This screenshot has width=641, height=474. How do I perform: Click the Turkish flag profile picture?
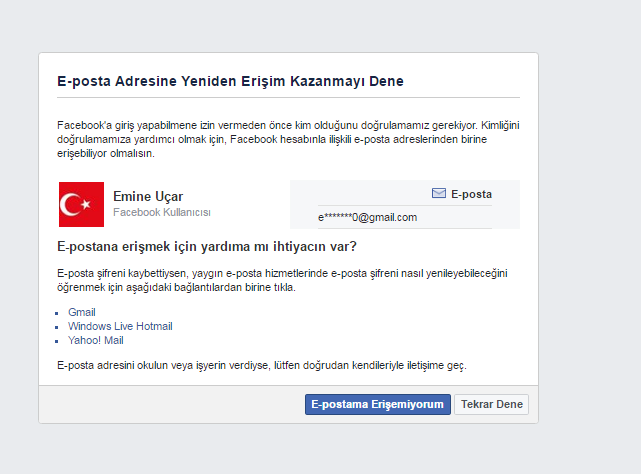tap(81, 204)
